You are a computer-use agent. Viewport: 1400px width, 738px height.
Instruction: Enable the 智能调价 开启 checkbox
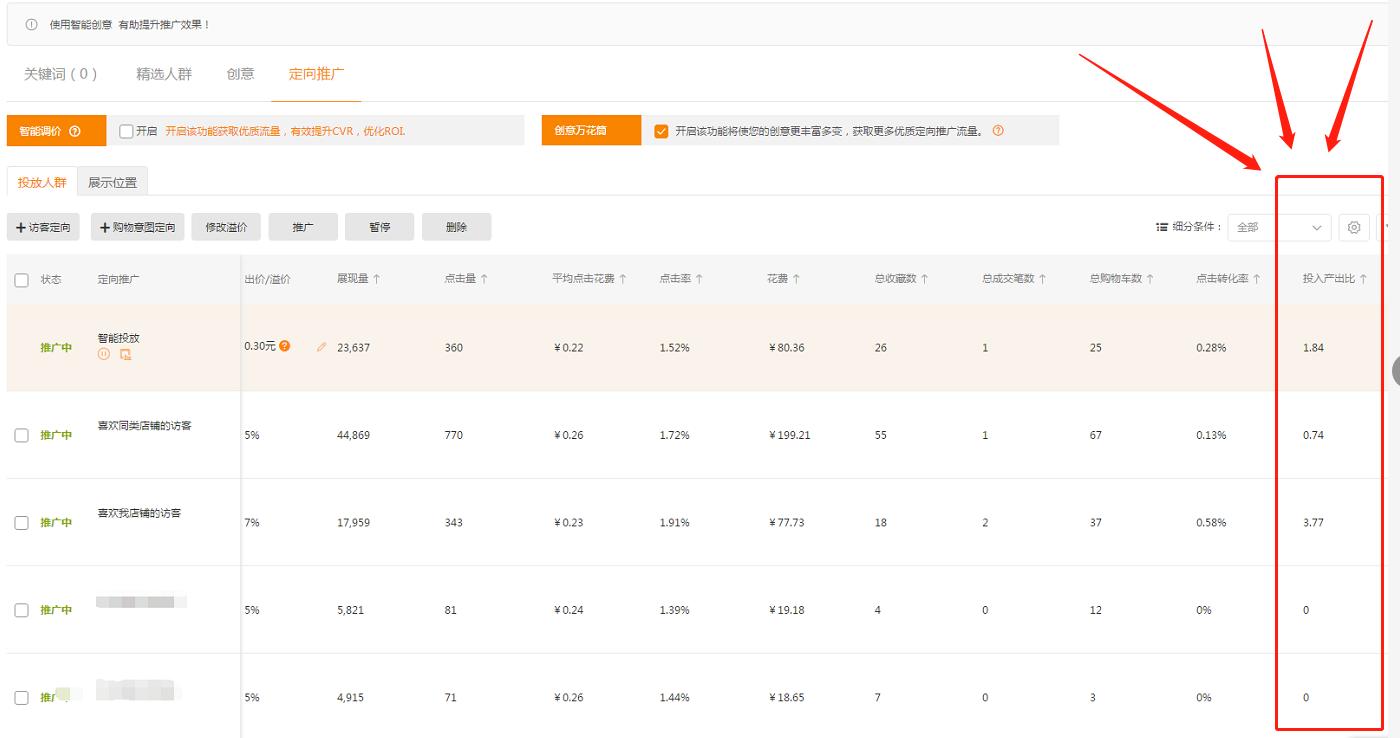coord(126,131)
